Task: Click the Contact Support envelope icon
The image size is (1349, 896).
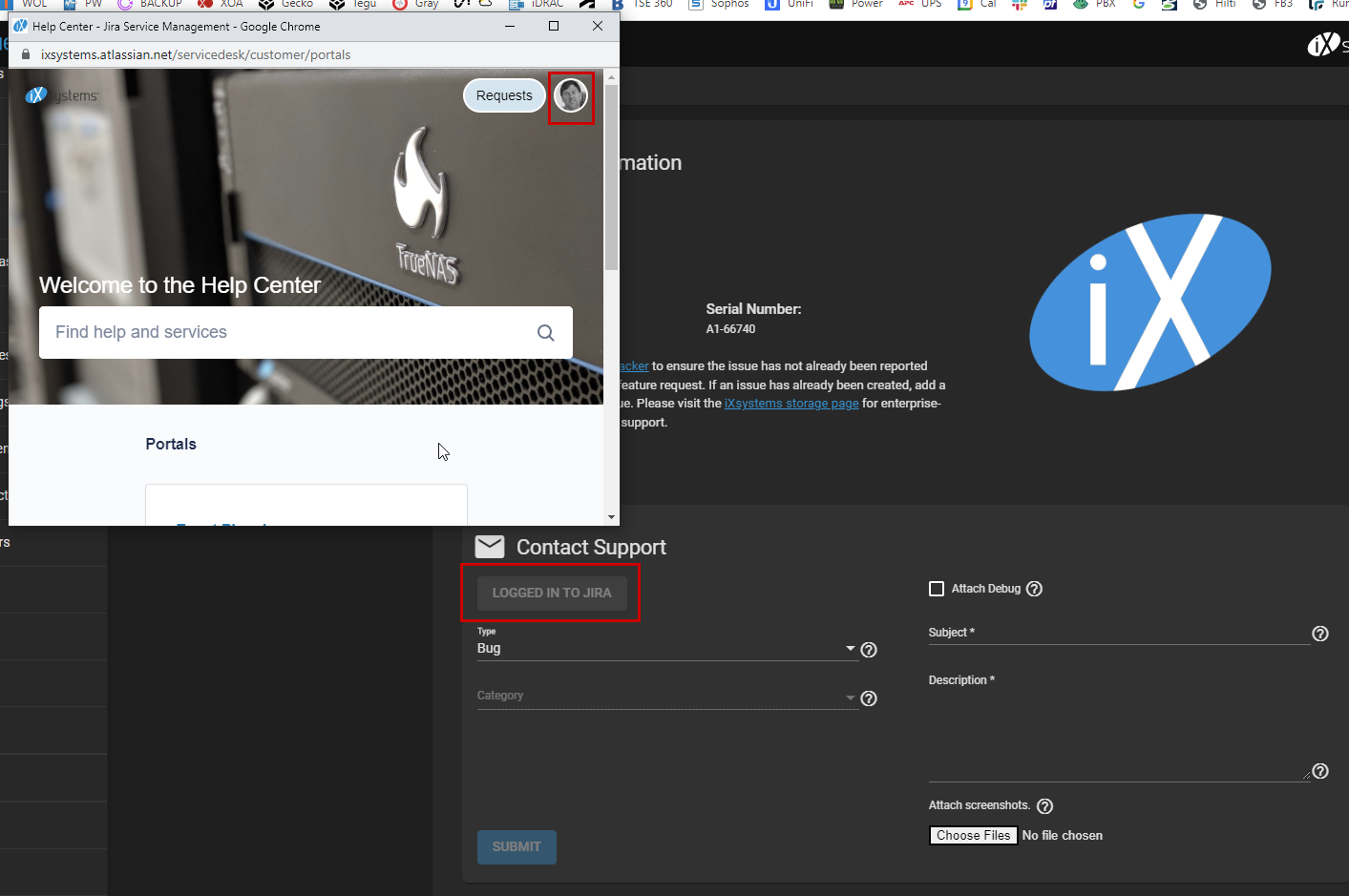Action: [490, 547]
